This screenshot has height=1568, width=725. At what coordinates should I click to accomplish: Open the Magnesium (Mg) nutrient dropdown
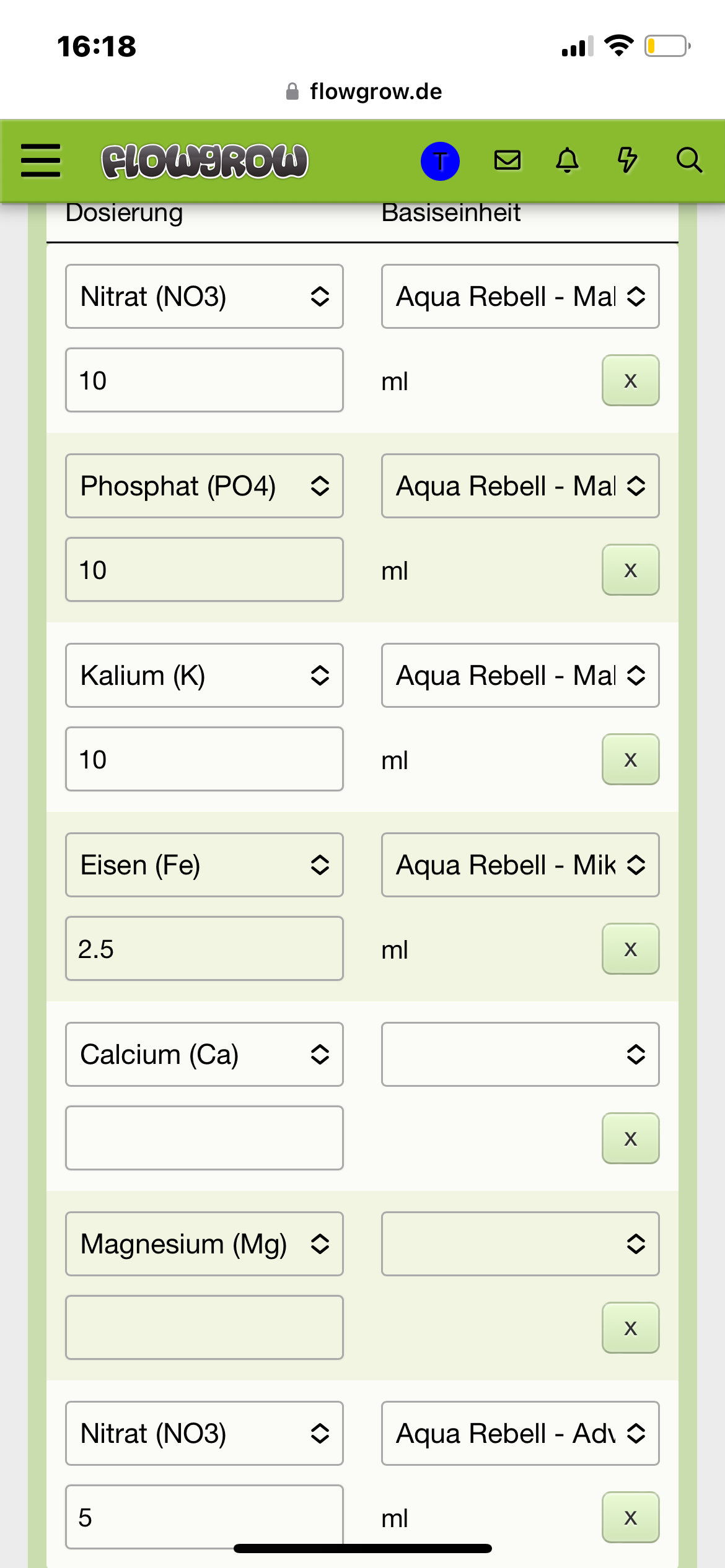click(204, 1244)
